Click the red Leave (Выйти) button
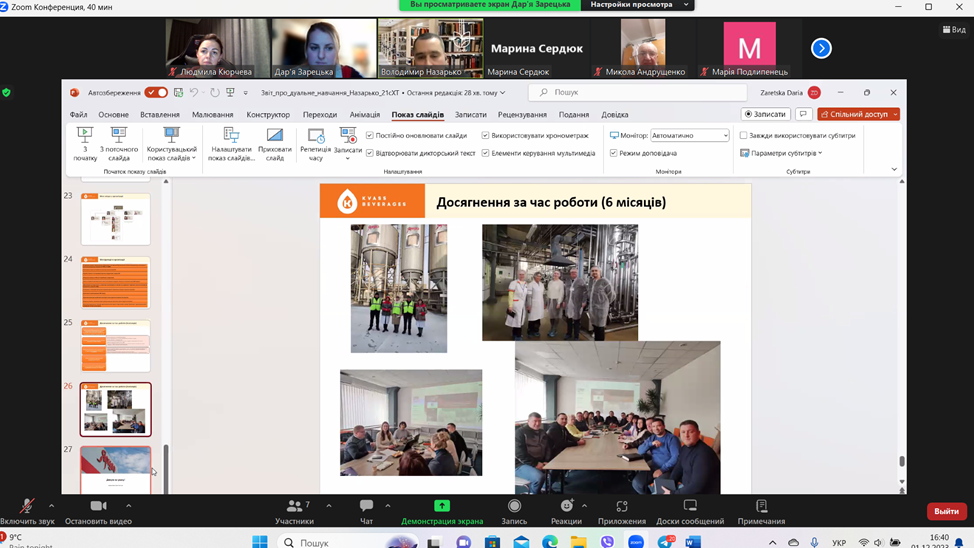974x548 pixels. pyautogui.click(x=946, y=511)
